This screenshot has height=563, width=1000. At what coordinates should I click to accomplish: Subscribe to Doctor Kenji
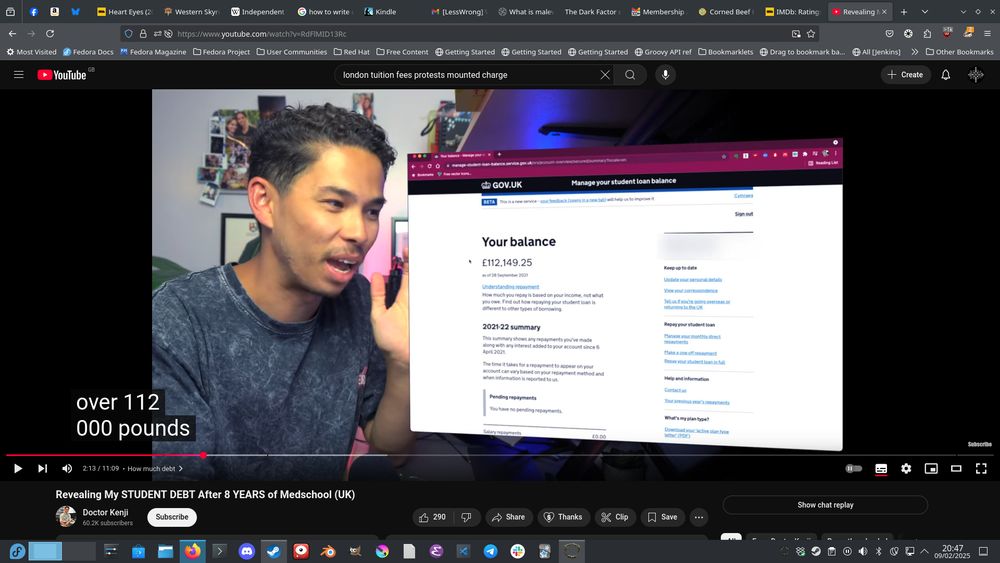coord(172,517)
